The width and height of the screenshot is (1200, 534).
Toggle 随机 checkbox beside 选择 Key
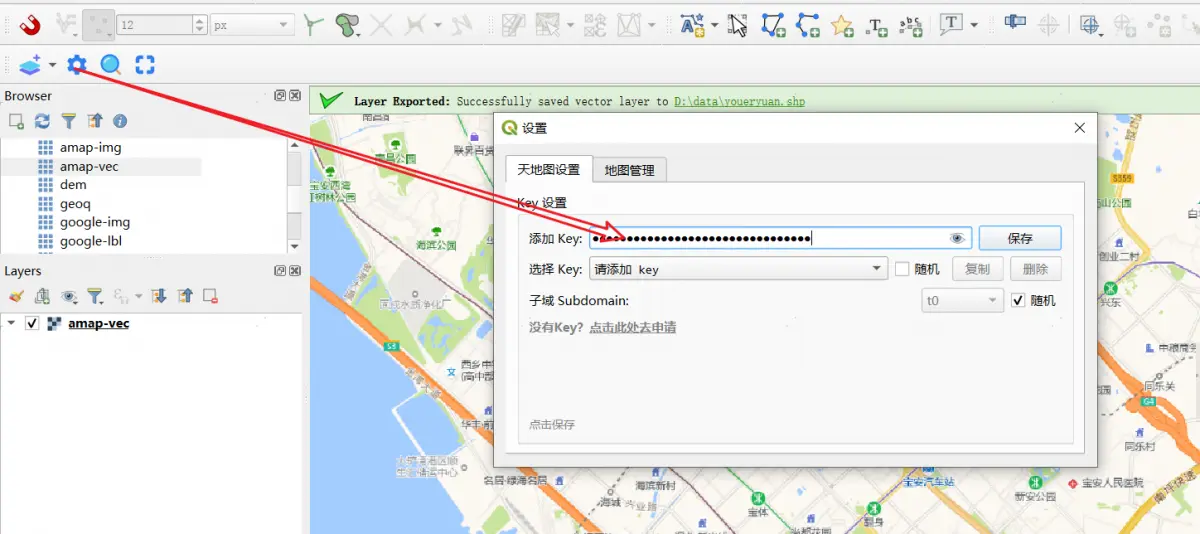tap(902, 269)
